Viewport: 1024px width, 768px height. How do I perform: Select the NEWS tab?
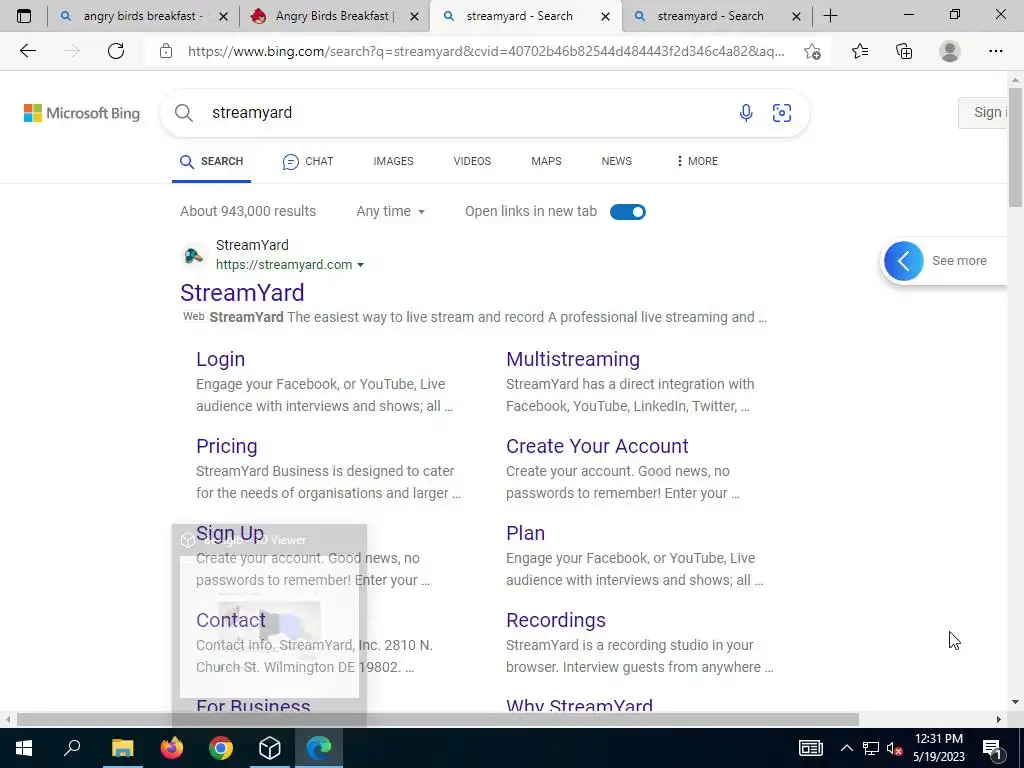tap(616, 161)
